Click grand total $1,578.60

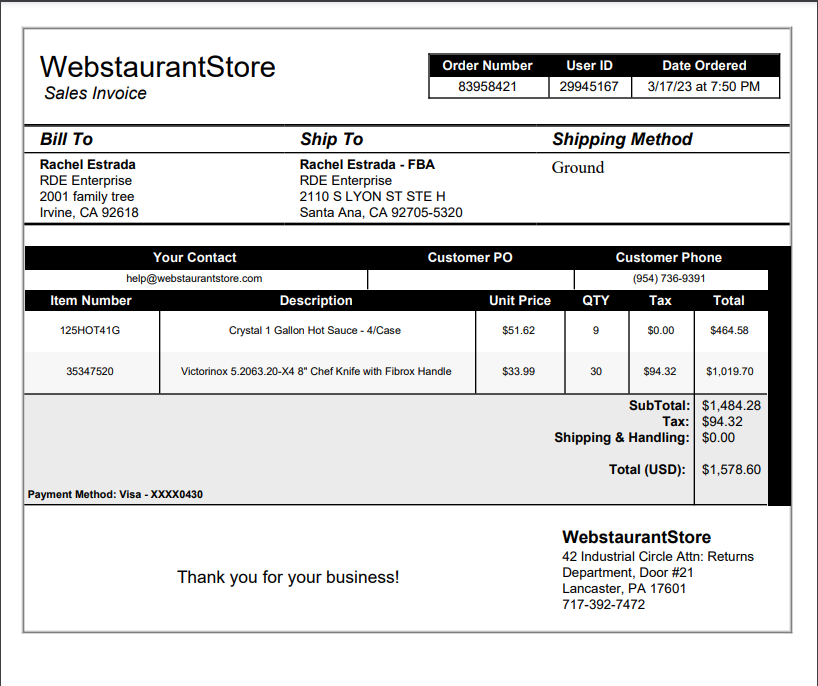731,470
